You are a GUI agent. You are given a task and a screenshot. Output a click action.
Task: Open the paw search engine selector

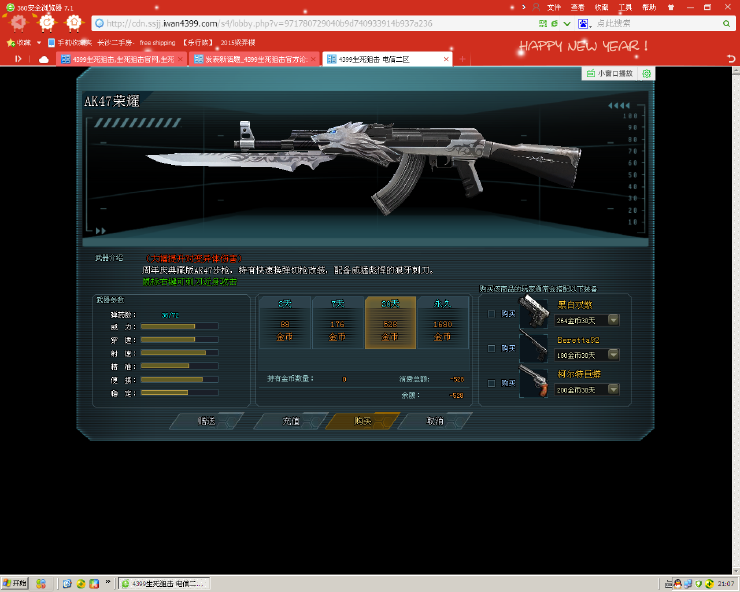pos(584,23)
